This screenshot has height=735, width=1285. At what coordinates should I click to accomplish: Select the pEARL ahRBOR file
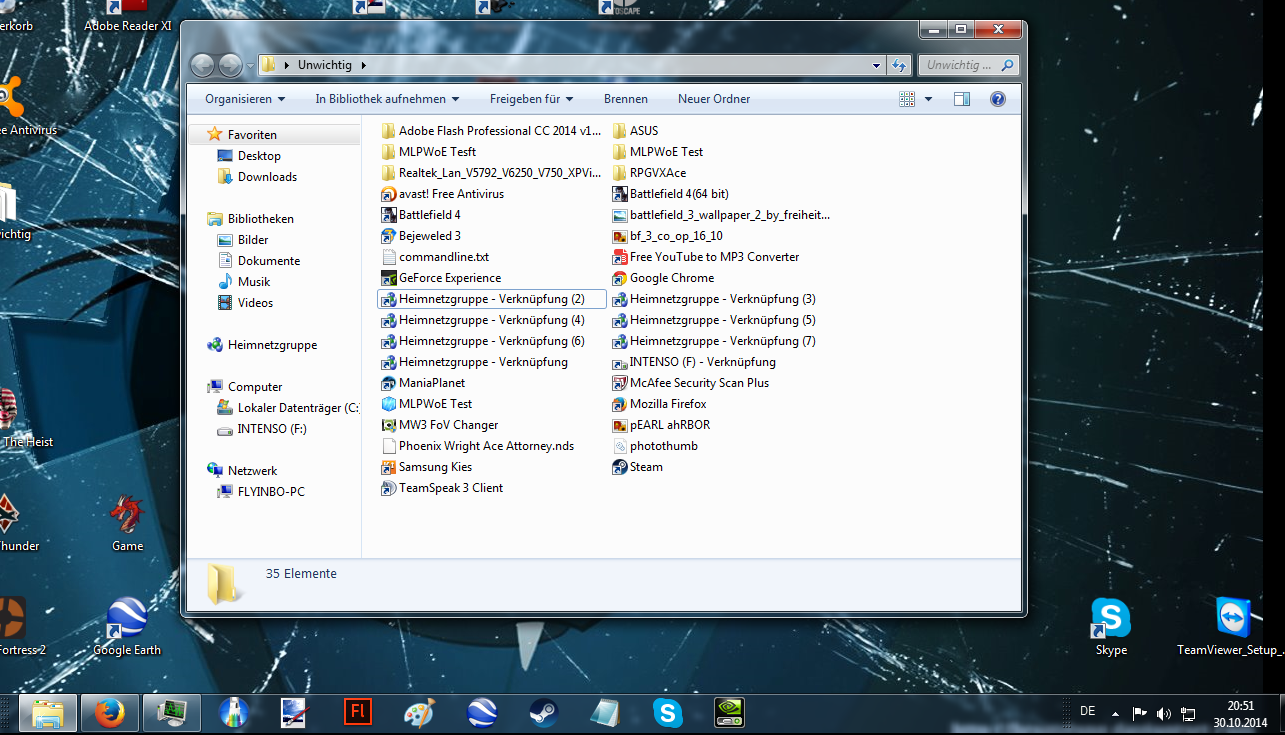coord(662,425)
